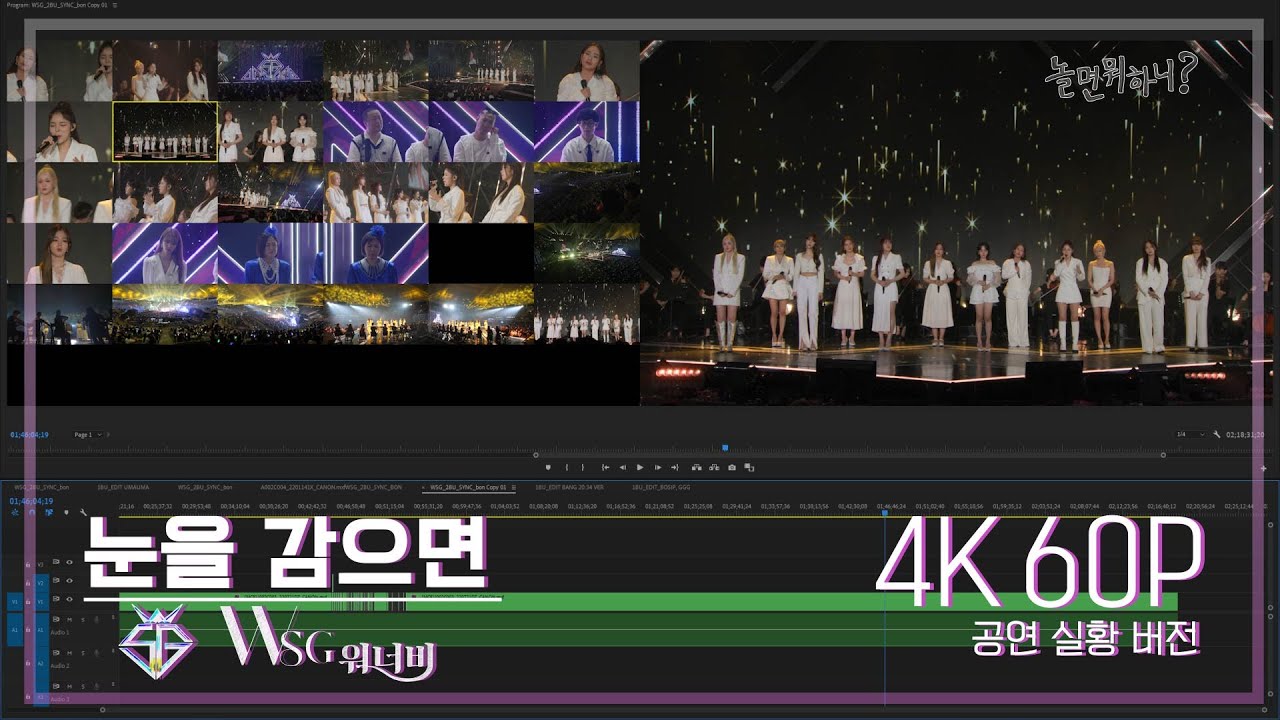Solo the Audio 1 track
Screen dimensions: 1280x720
(x=83, y=620)
